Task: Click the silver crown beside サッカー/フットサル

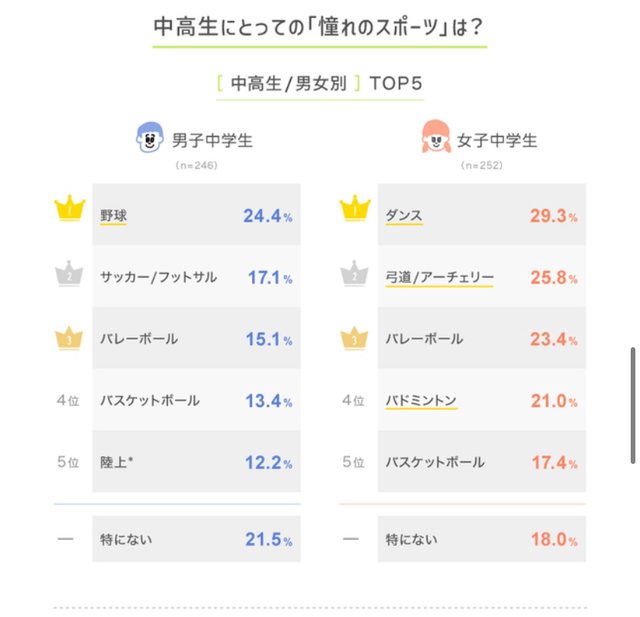Action: [x=69, y=276]
